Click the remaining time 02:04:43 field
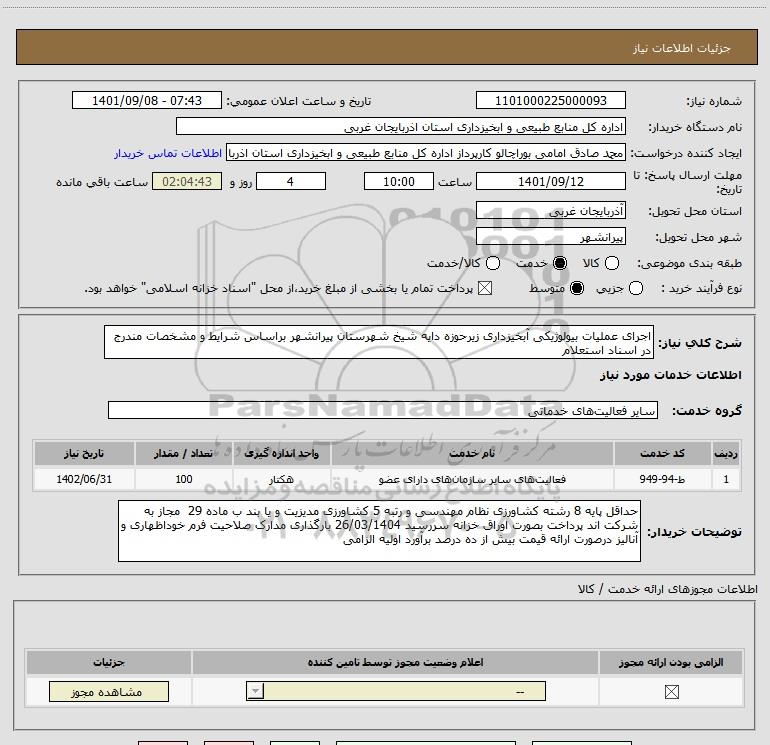The height and width of the screenshot is (745, 770). 187,181
